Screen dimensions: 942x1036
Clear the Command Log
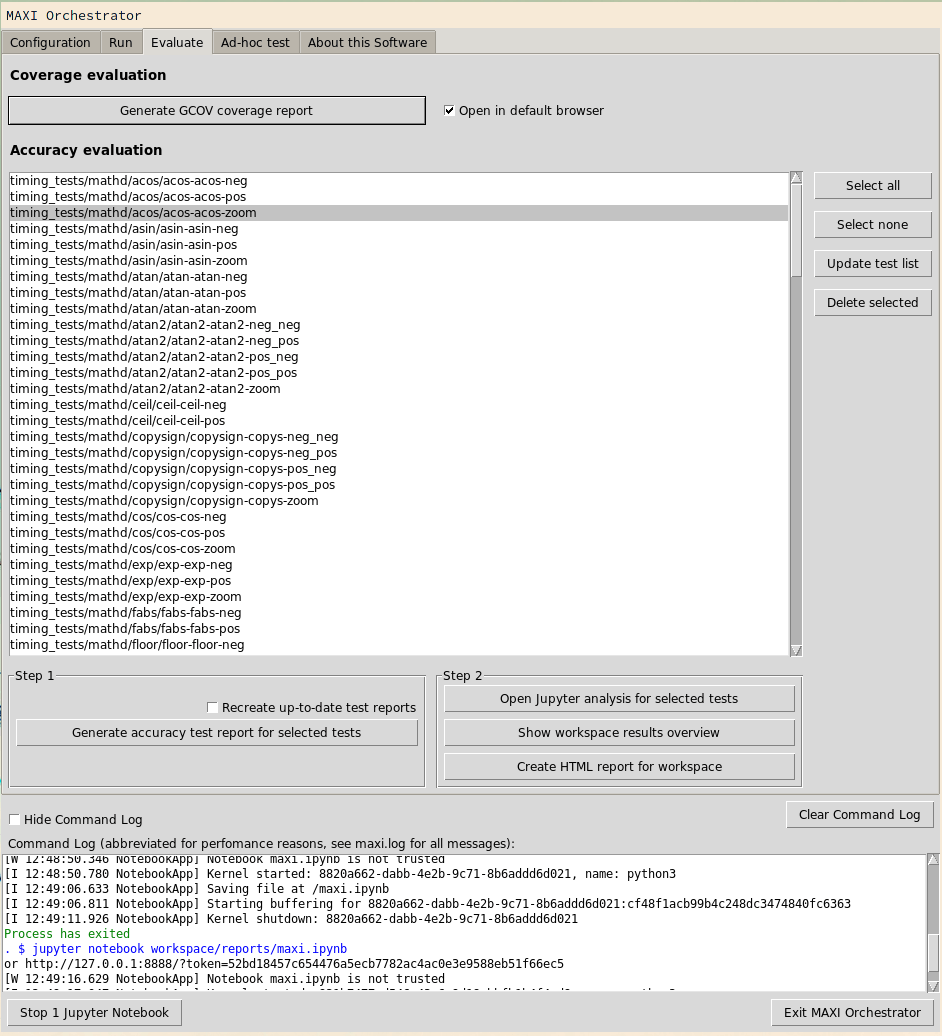click(859, 815)
